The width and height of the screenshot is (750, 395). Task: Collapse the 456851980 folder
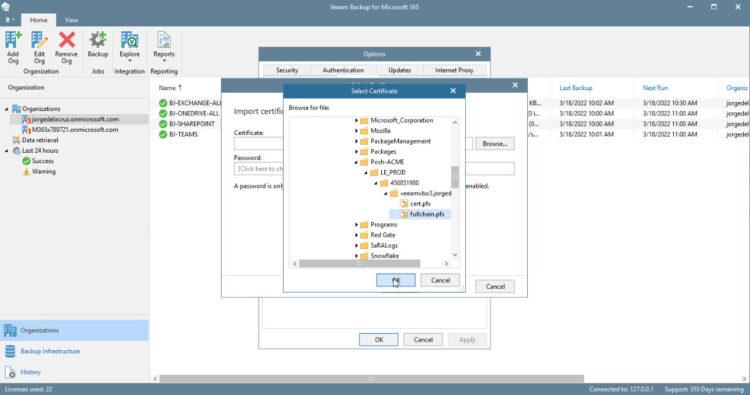point(376,183)
